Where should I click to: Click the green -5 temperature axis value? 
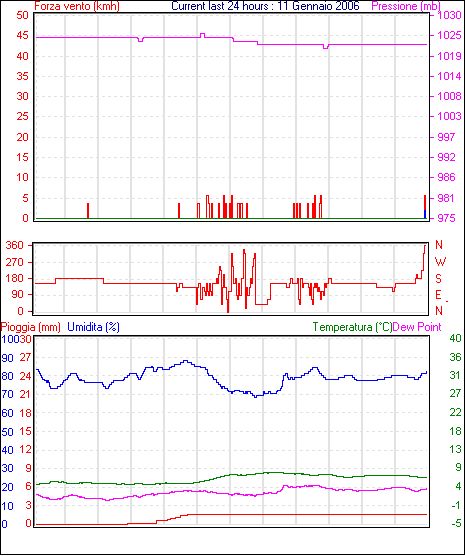pos(456,523)
